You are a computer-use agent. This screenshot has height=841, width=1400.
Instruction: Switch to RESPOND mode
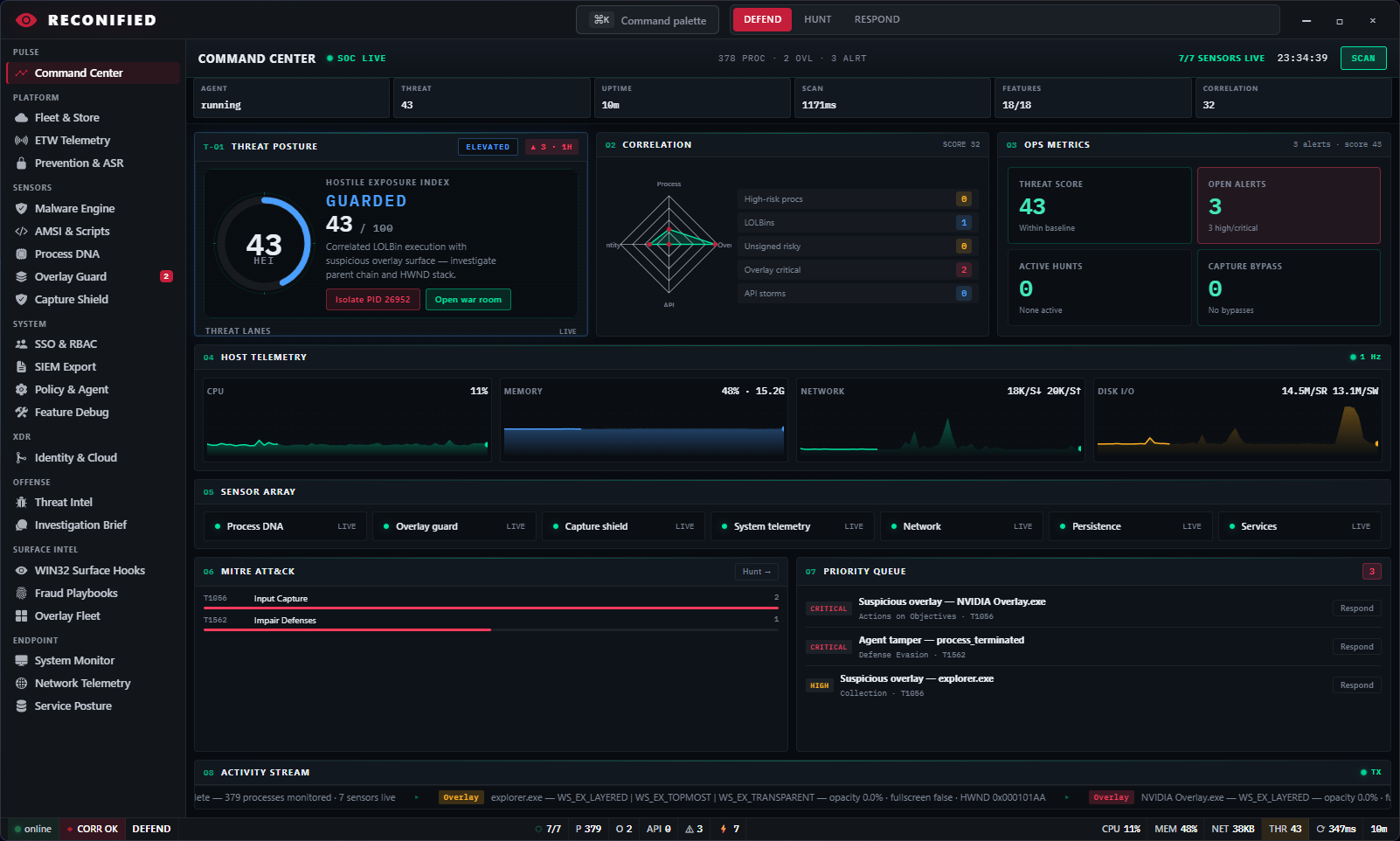tap(877, 19)
